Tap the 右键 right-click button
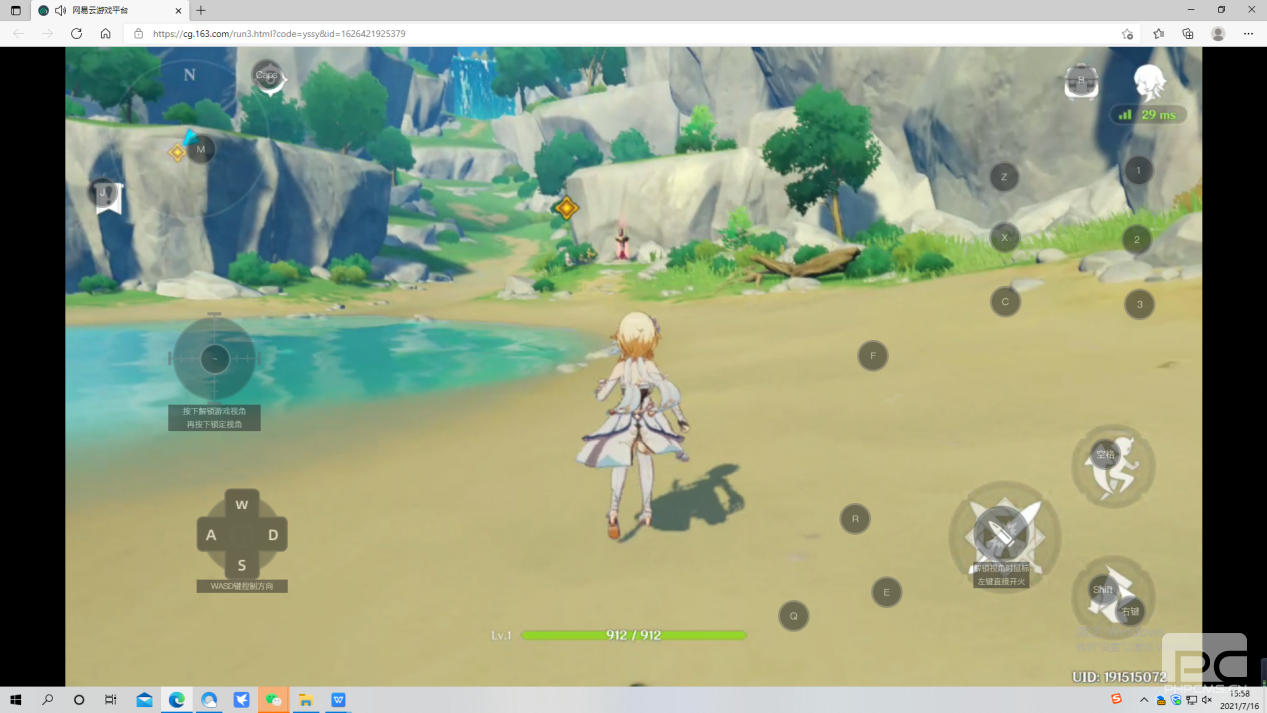The image size is (1267, 713). point(1130,611)
